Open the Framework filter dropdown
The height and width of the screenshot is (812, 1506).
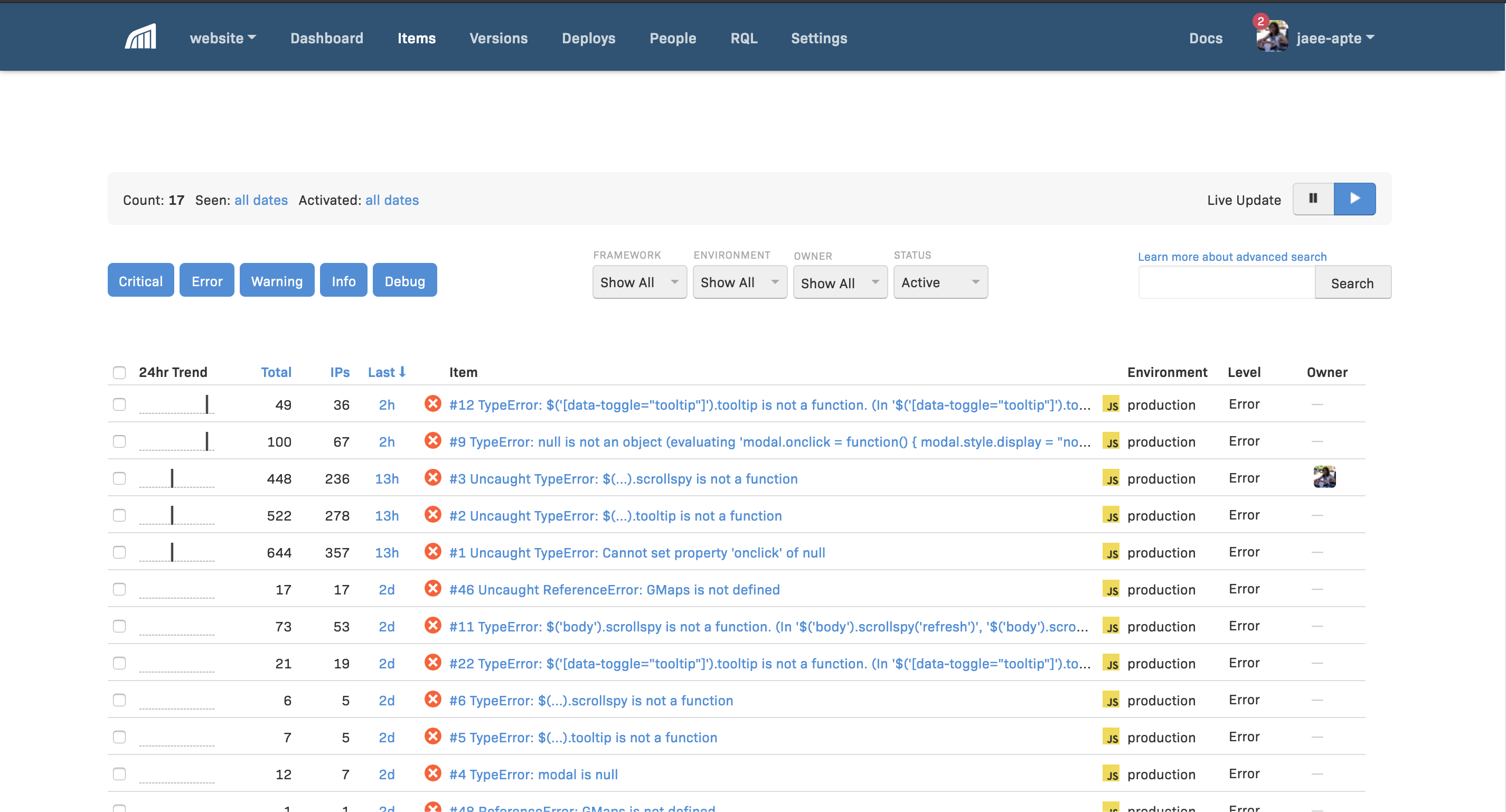639,282
